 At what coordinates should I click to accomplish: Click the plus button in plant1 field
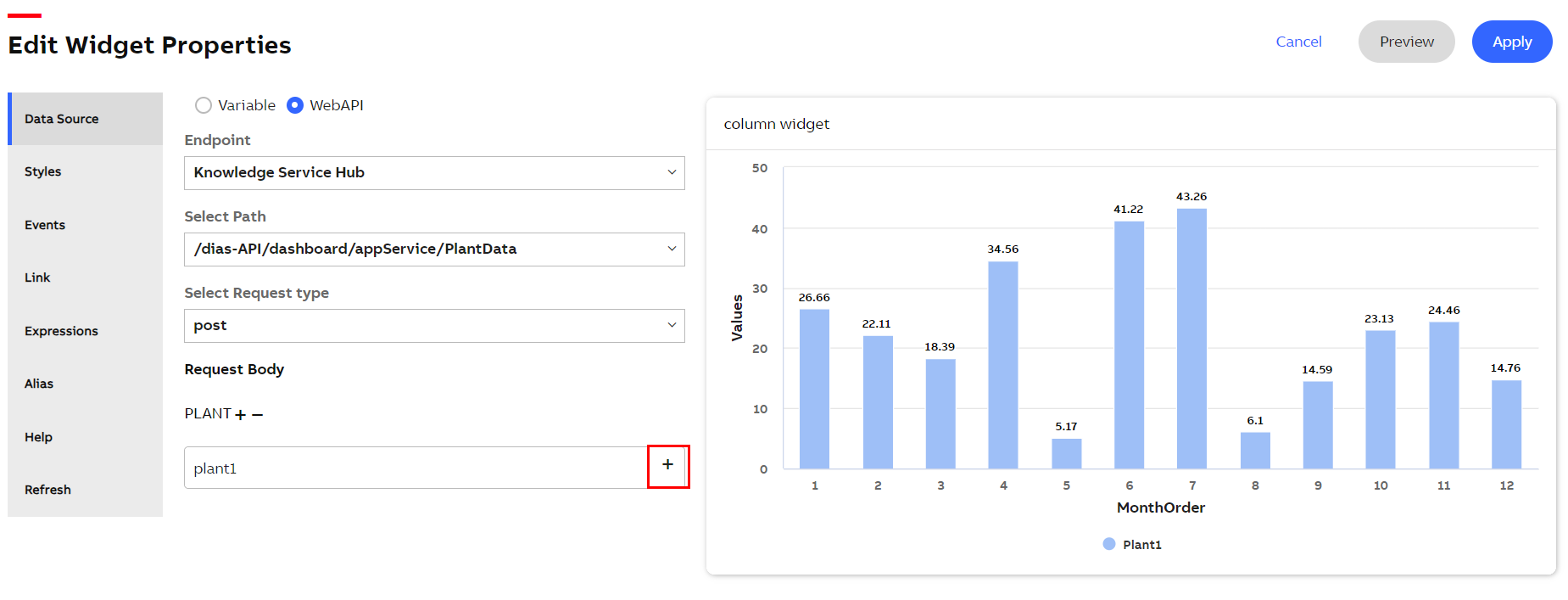point(667,465)
